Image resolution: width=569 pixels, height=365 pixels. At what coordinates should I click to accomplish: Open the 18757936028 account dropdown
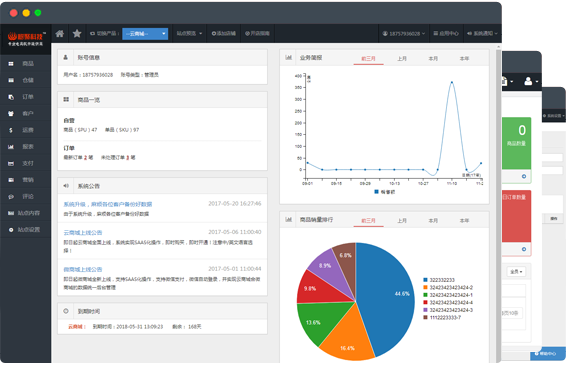[x=404, y=33]
